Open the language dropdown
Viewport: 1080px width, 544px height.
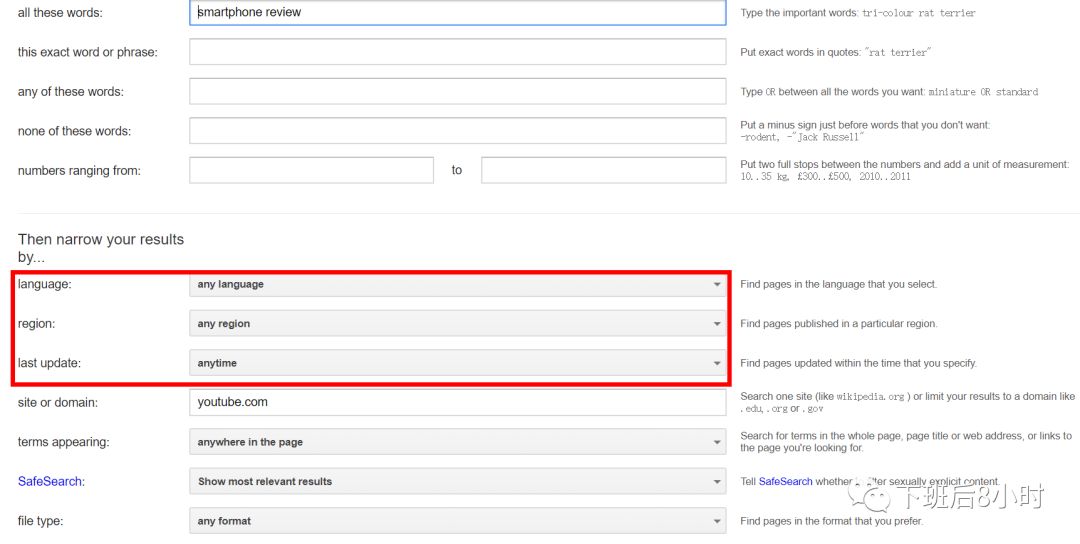click(x=457, y=284)
